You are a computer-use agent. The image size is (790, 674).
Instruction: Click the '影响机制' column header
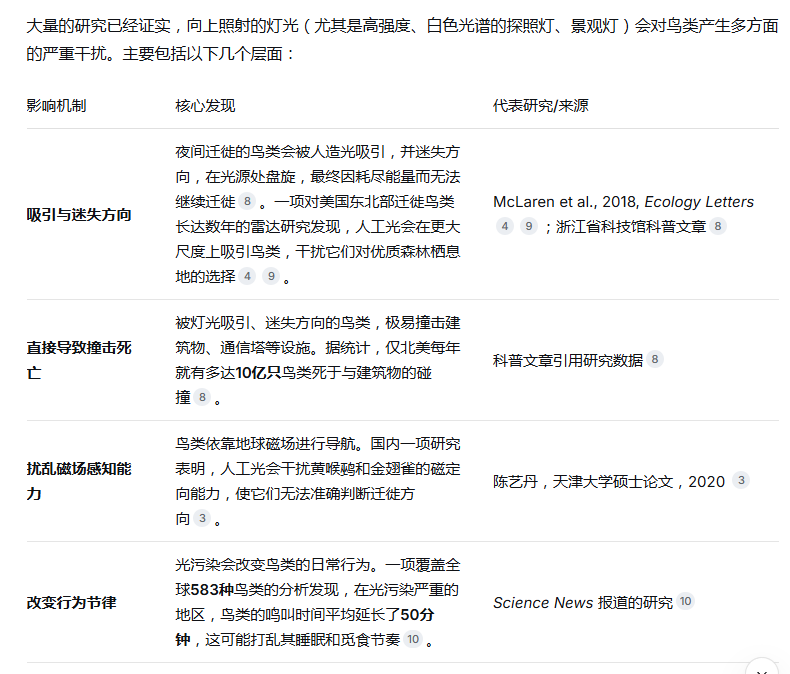[56, 105]
